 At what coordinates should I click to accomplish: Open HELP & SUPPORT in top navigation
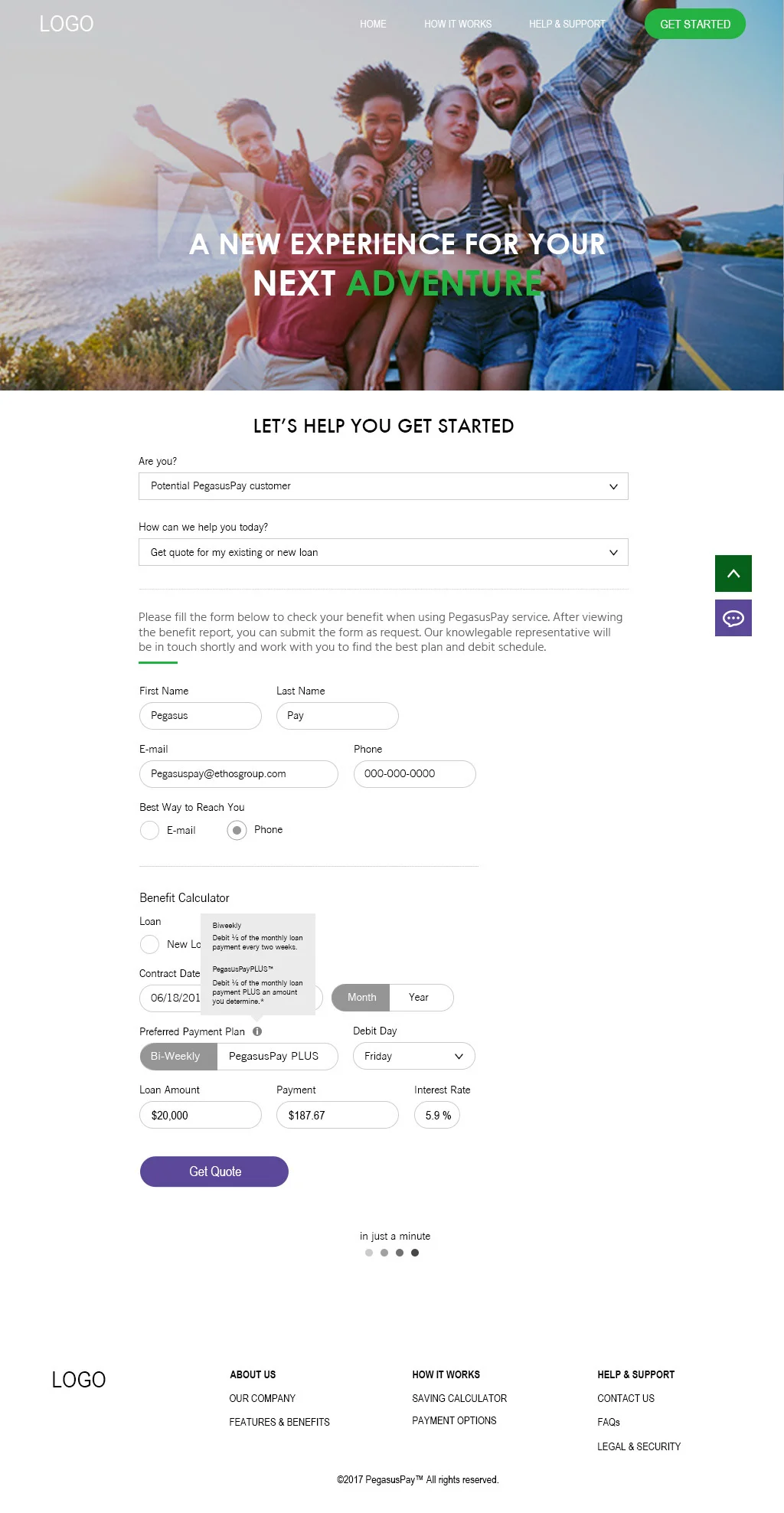click(567, 24)
